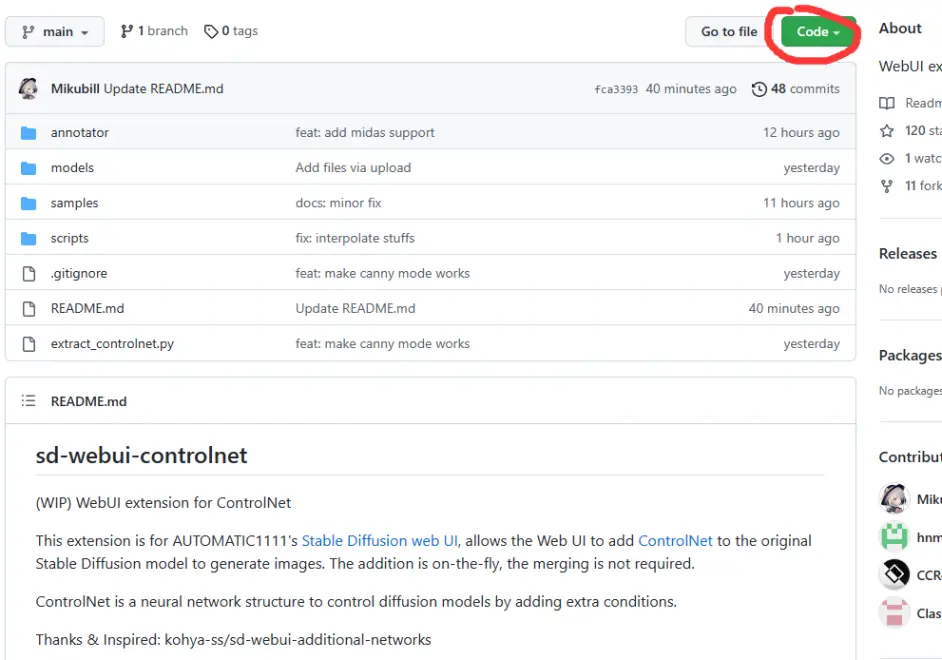Open the scripts folder
The width and height of the screenshot is (942, 660).
[x=70, y=238]
